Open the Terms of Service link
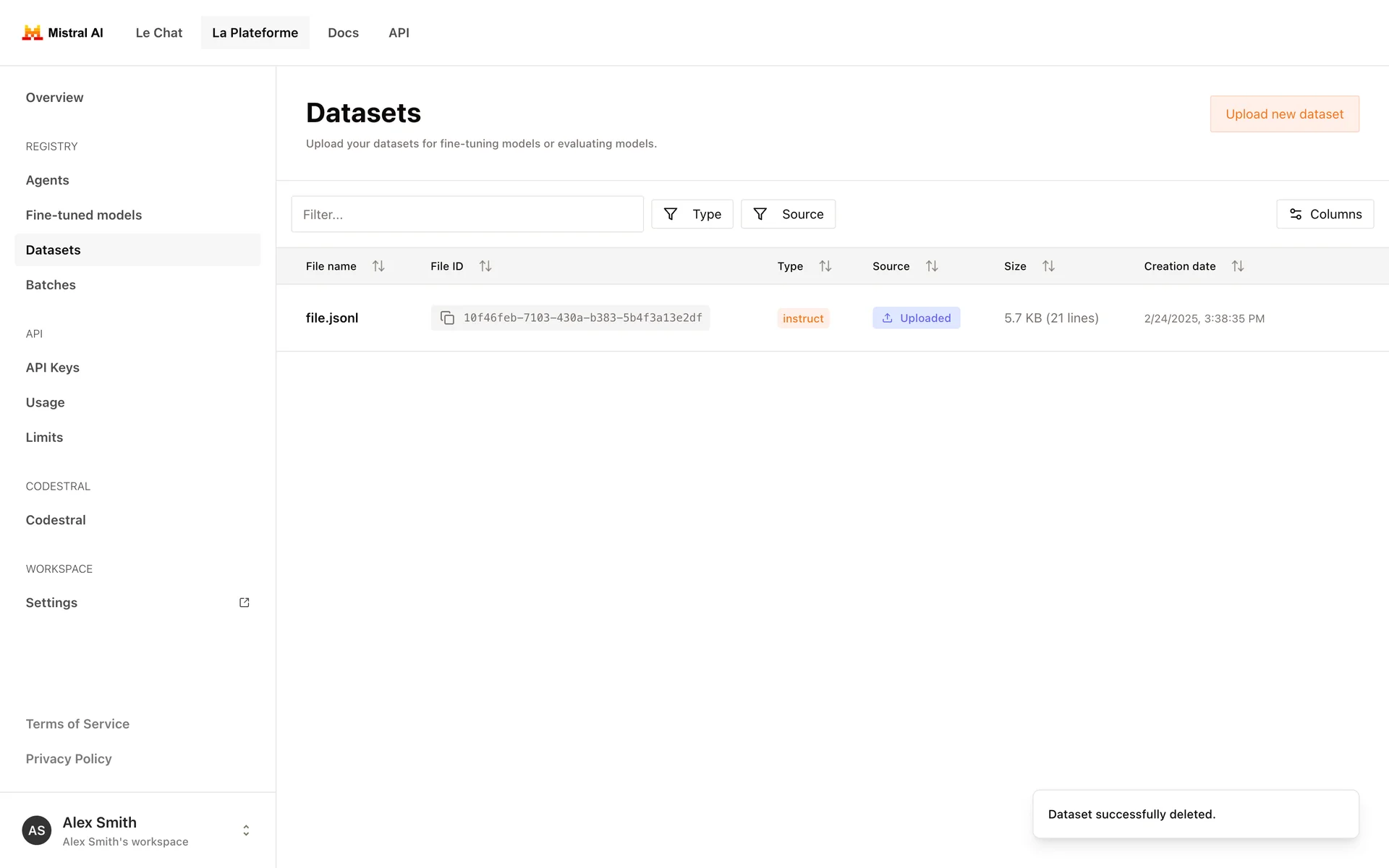 tap(77, 724)
